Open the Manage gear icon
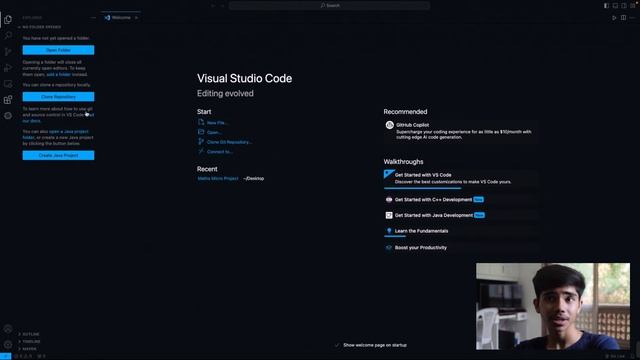Screen dimensions: 640x360 (8, 344)
